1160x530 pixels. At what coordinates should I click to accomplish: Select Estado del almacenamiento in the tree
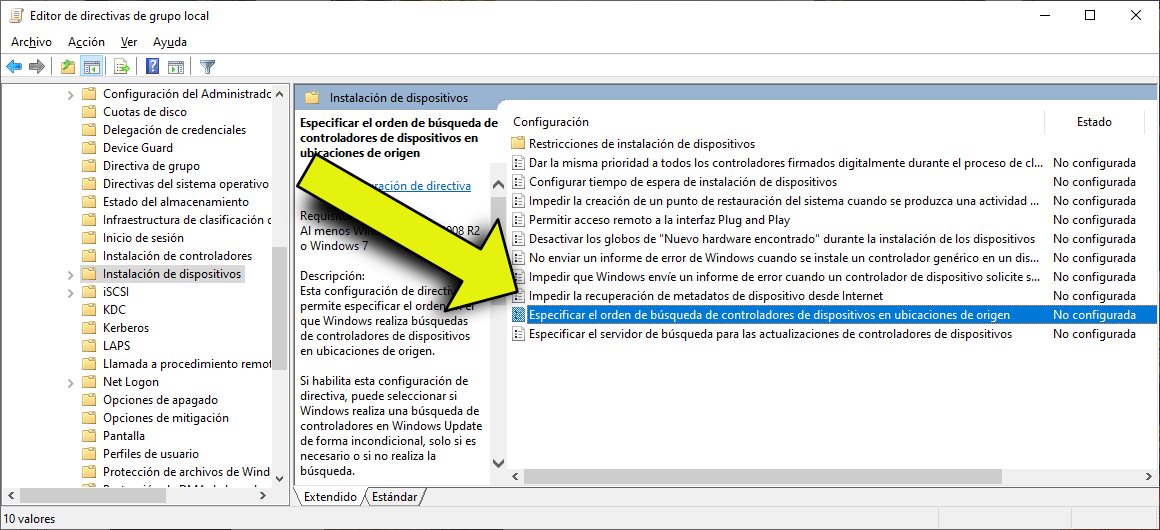pyautogui.click(x=176, y=201)
